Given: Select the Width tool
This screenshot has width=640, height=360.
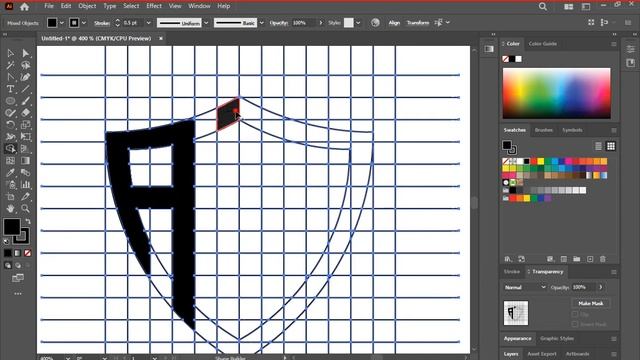Looking at the screenshot, I should click(x=11, y=137).
